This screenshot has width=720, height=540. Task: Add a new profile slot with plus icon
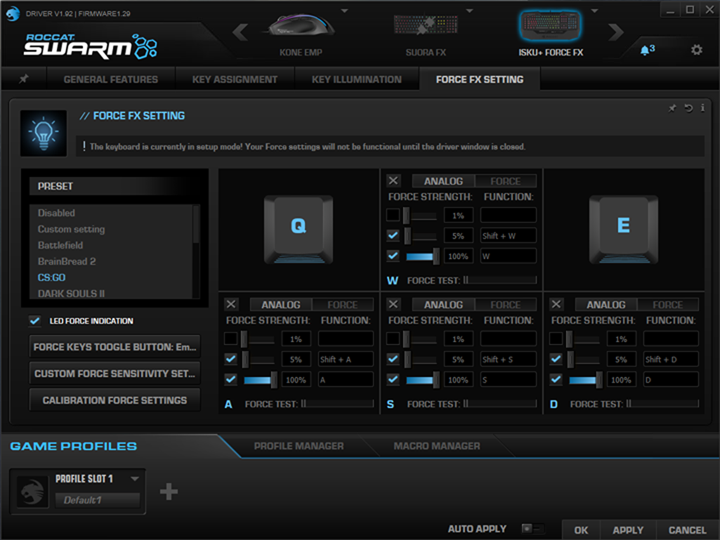point(169,491)
